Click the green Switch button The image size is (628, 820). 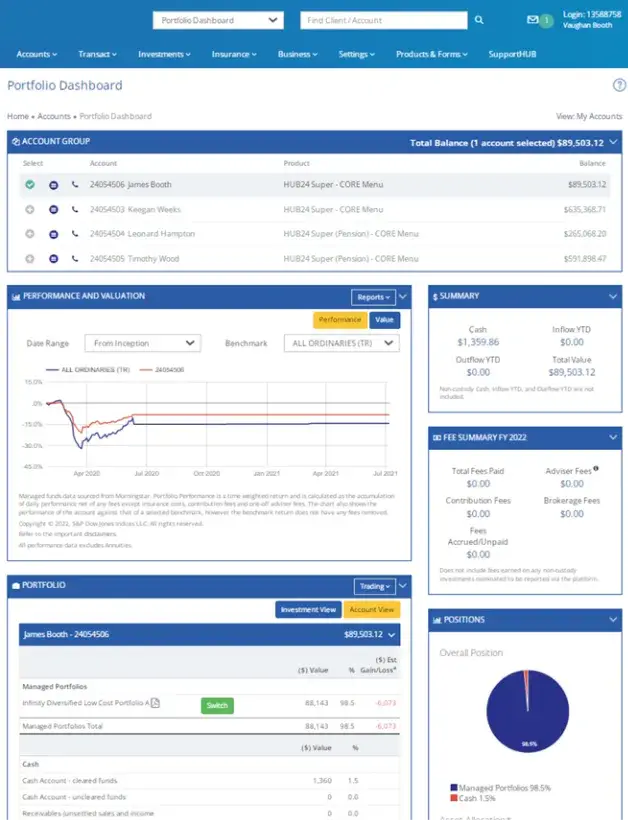[217, 705]
